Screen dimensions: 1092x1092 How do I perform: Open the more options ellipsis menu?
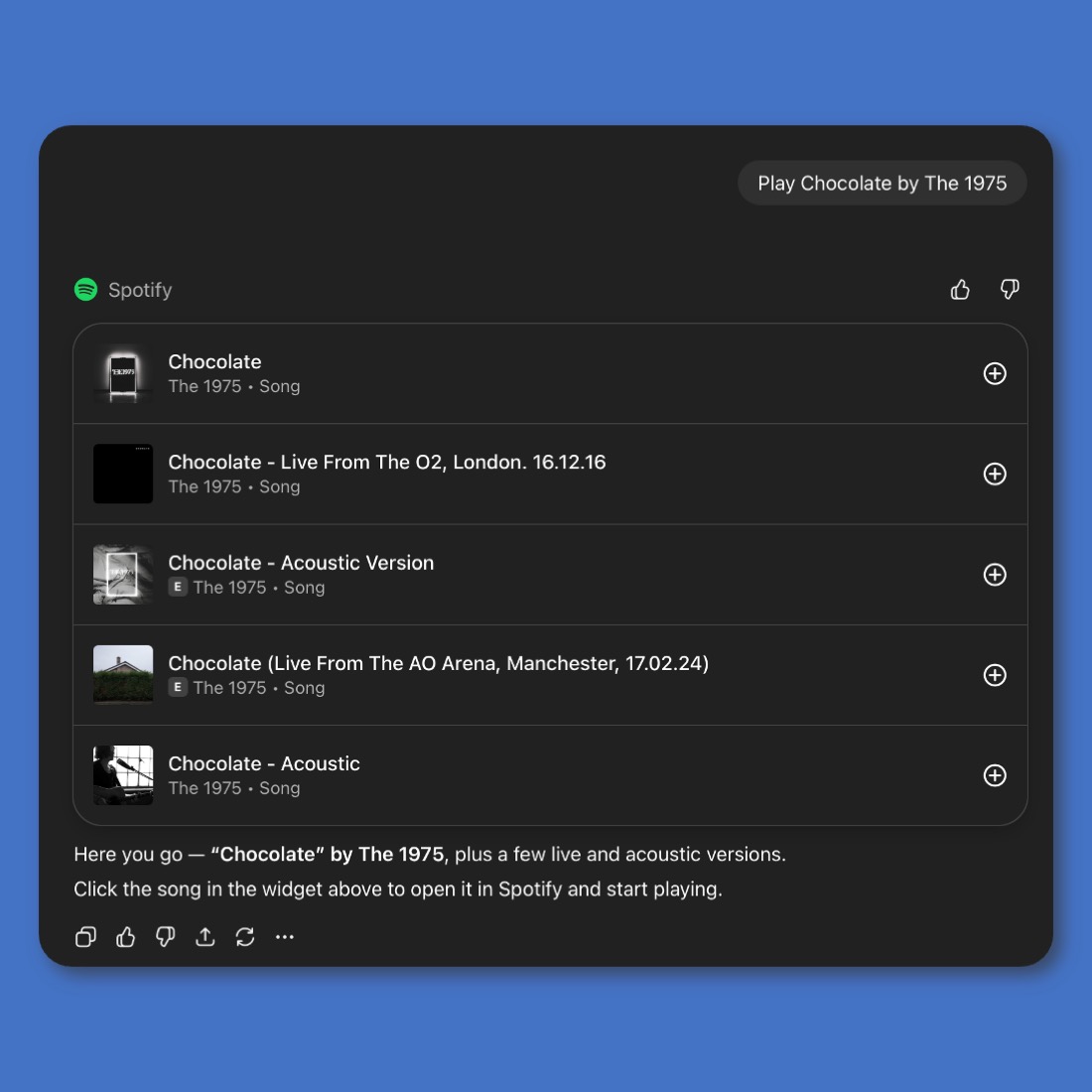pos(285,936)
